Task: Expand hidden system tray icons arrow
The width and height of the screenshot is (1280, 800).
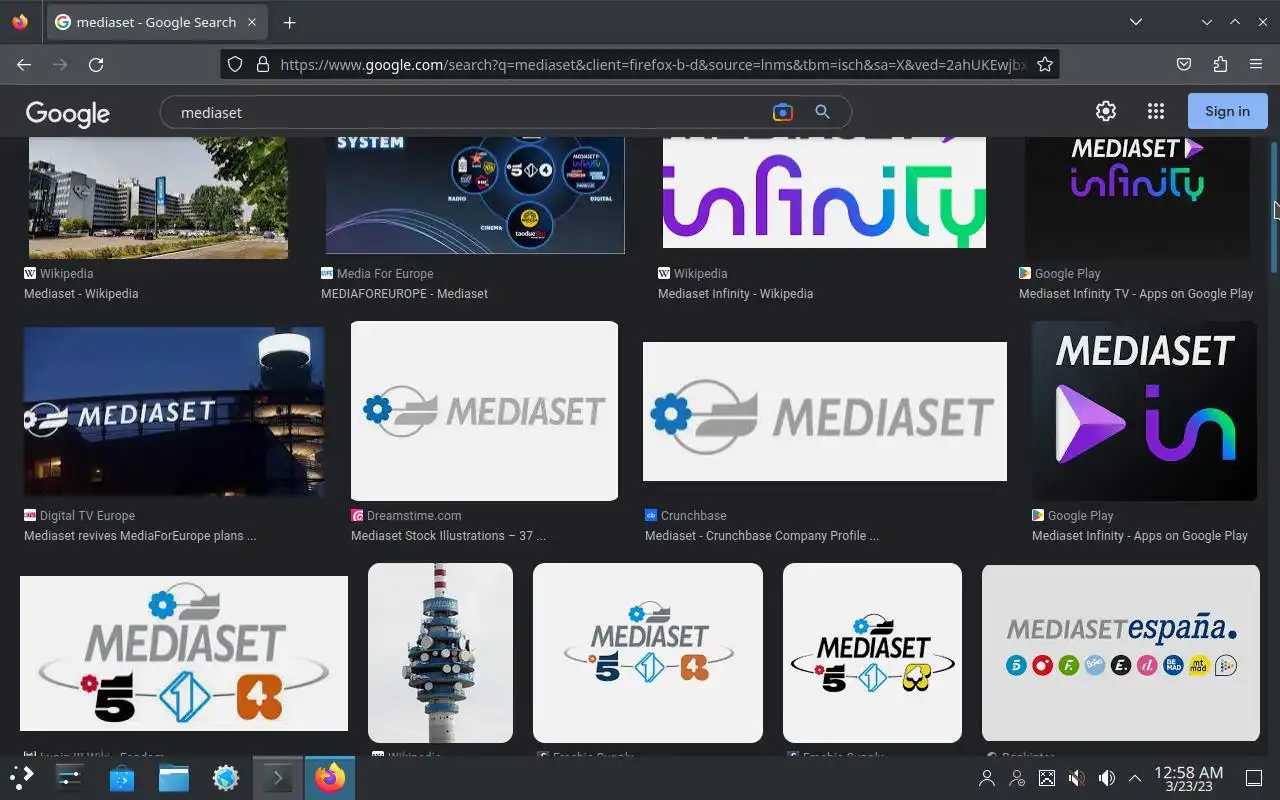Action: point(1135,778)
